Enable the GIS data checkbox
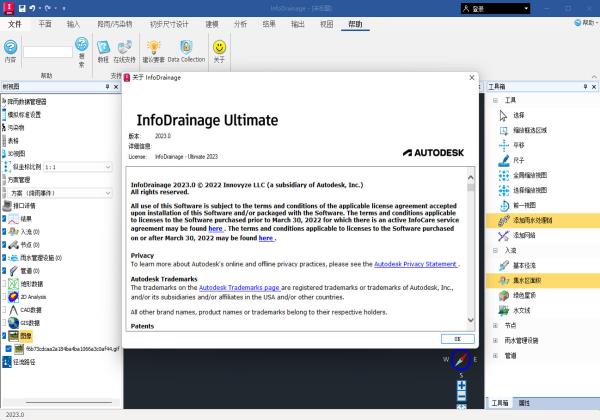 pyautogui.click(x=4, y=323)
